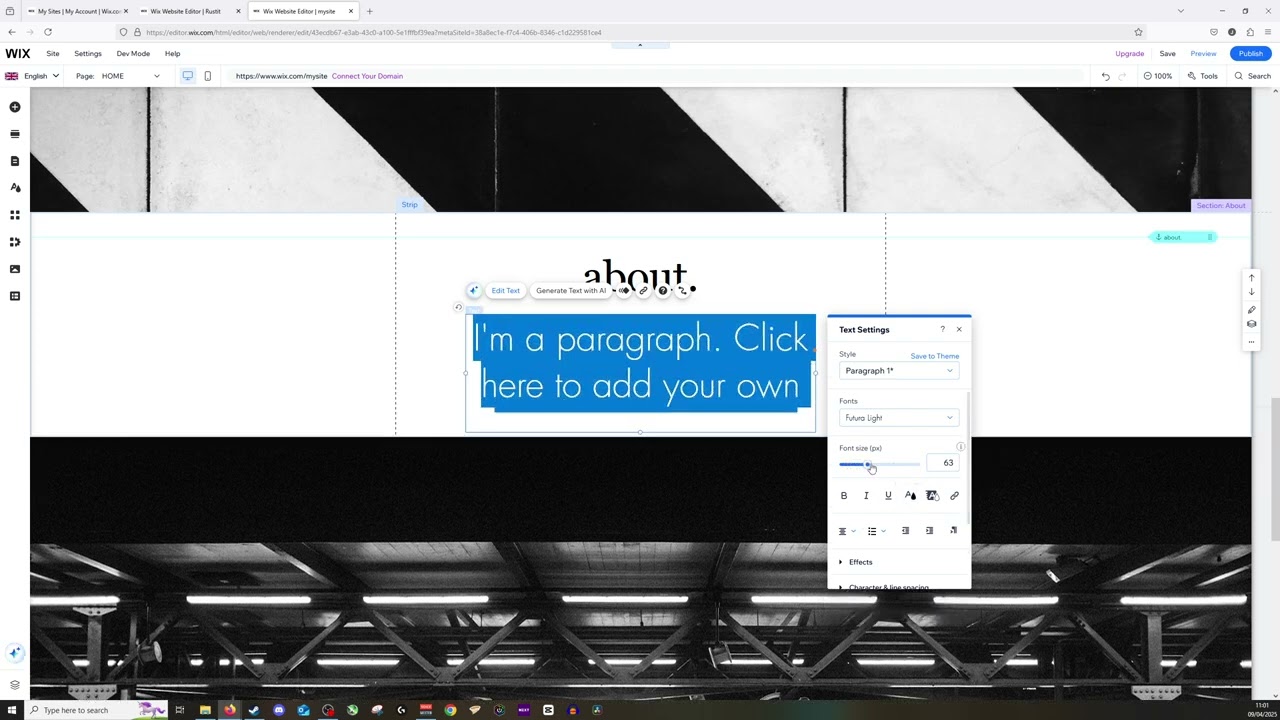Open the Settings menu
This screenshot has width=1280, height=720.
(x=88, y=54)
